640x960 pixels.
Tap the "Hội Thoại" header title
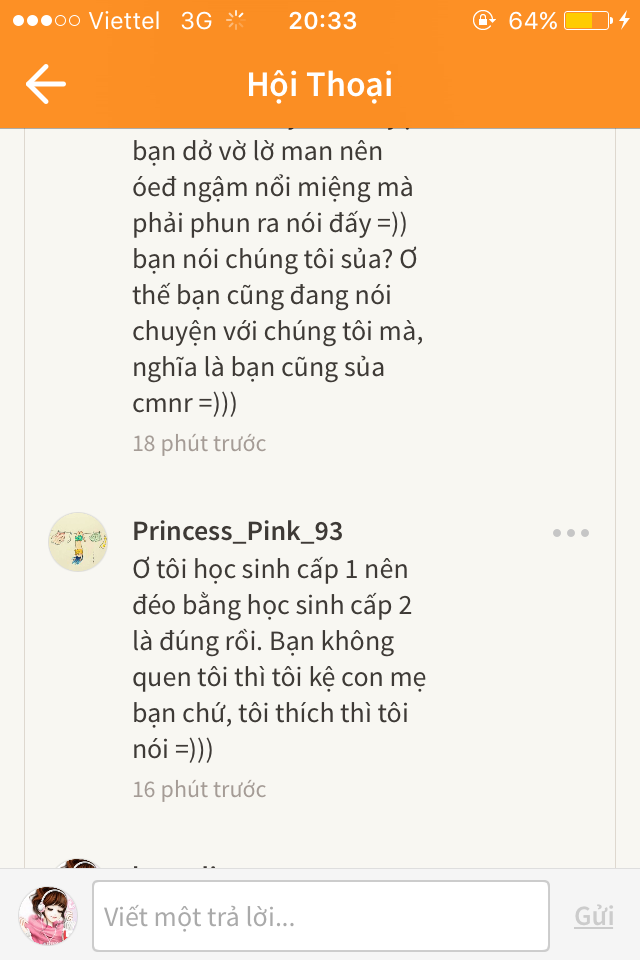click(320, 85)
